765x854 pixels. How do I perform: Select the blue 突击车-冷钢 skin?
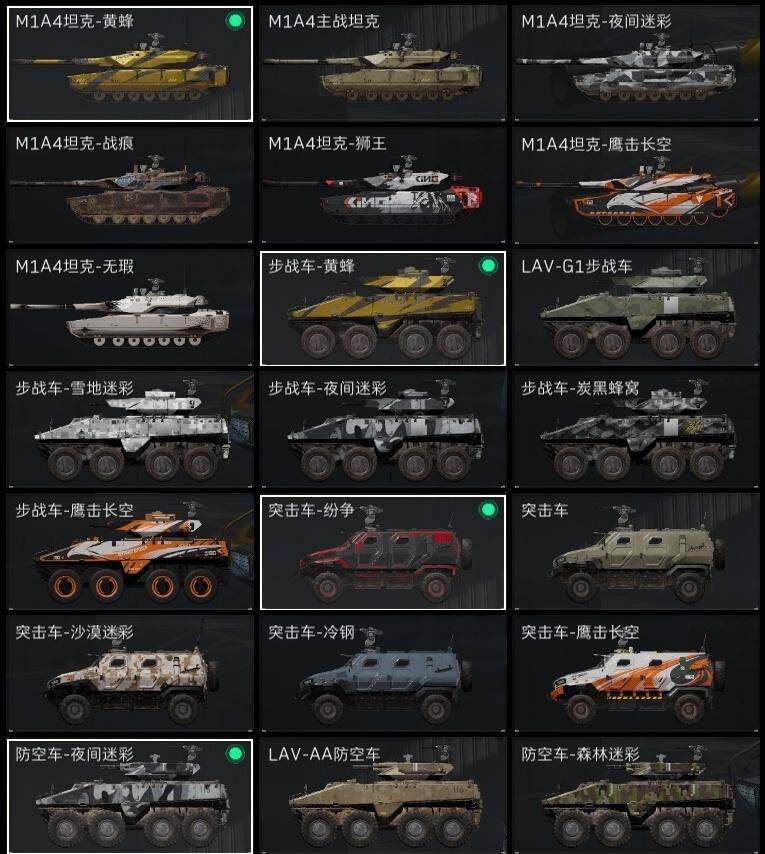(383, 674)
